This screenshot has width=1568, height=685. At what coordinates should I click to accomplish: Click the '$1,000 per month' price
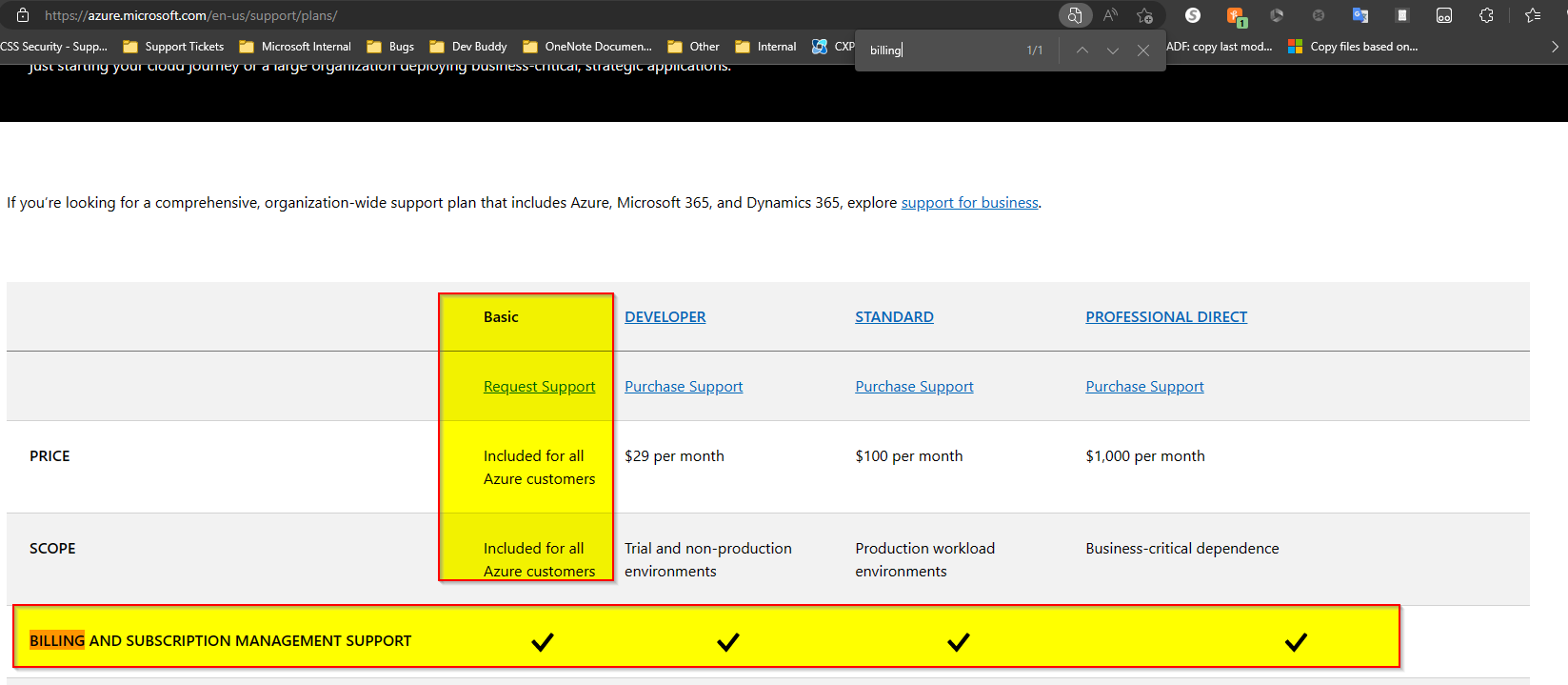click(x=1145, y=455)
